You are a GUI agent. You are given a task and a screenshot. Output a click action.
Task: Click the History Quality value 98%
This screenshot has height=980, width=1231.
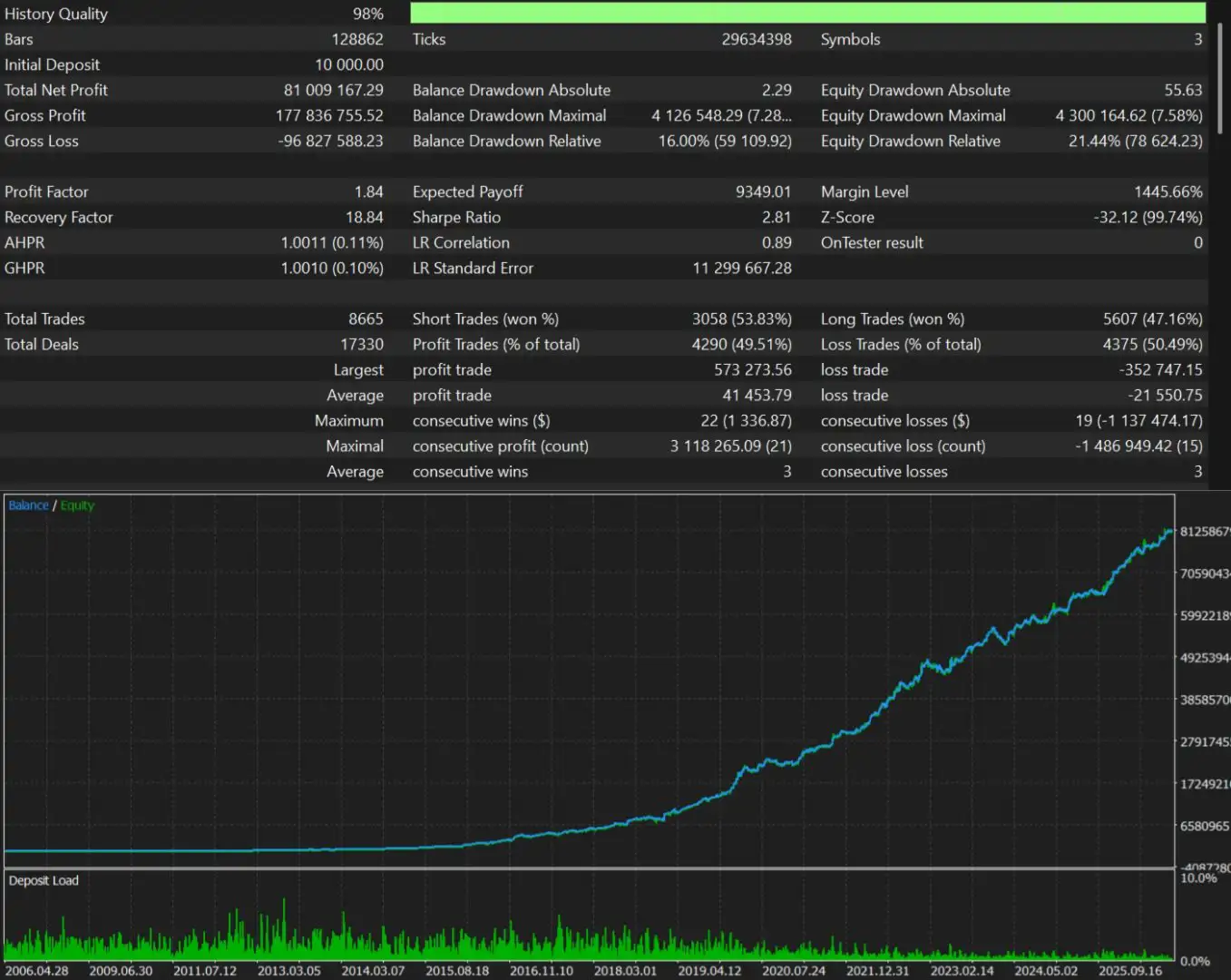[x=368, y=14]
